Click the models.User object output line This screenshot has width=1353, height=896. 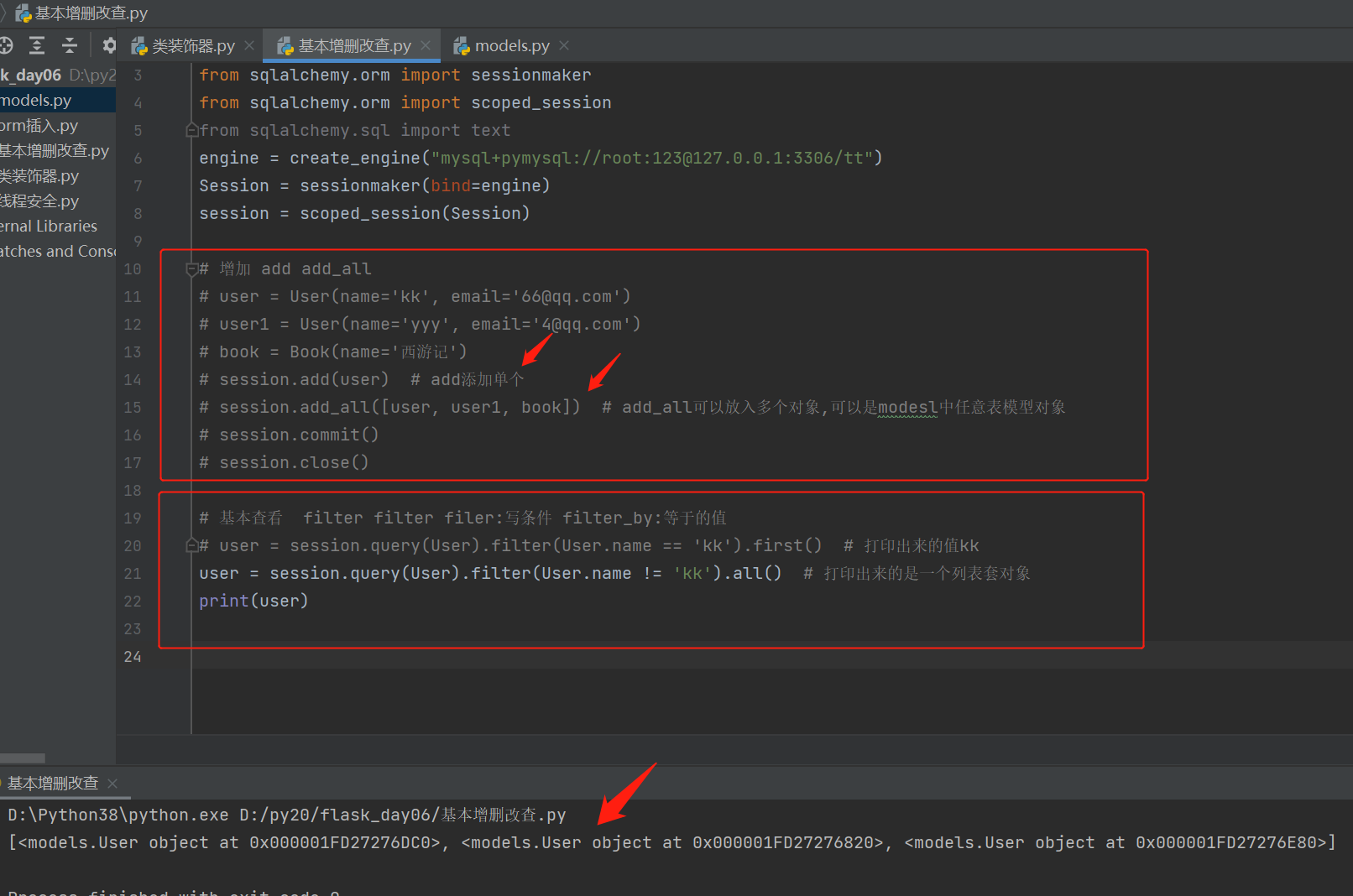pos(671,843)
